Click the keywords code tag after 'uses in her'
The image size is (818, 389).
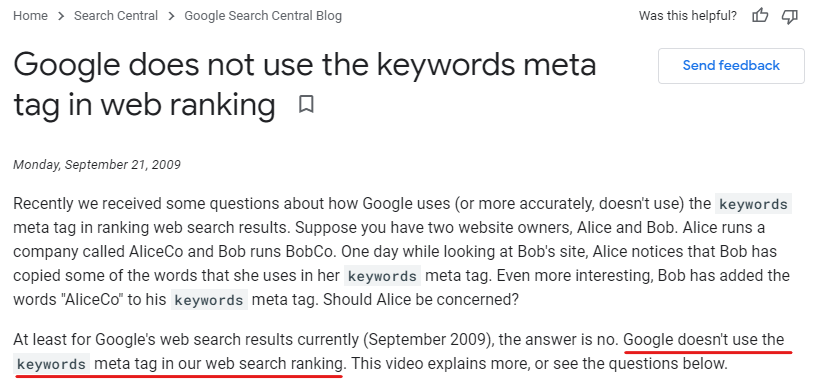pos(382,276)
